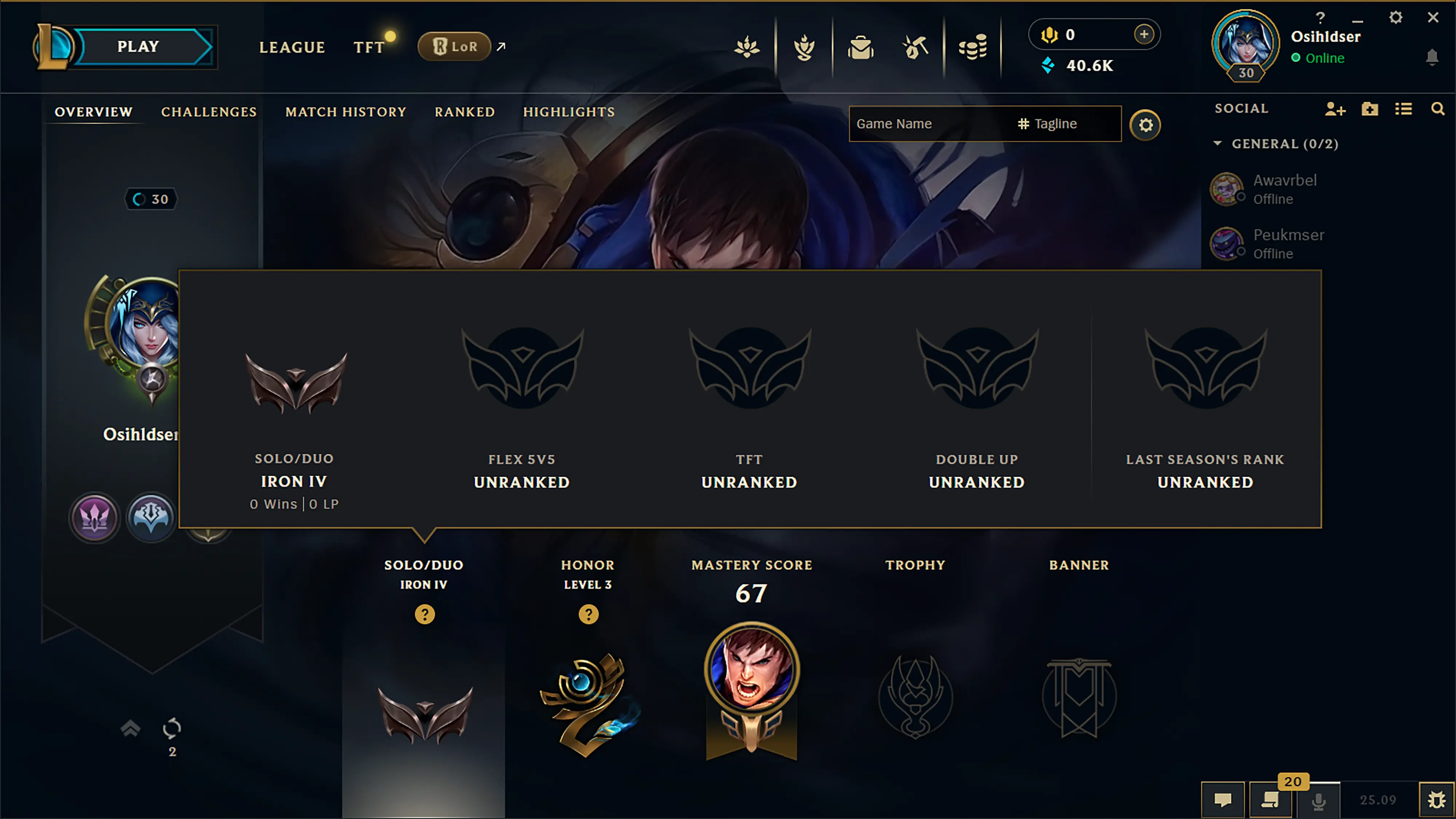The height and width of the screenshot is (819, 1456).
Task: Switch to the Challenges tab
Action: pyautogui.click(x=209, y=112)
